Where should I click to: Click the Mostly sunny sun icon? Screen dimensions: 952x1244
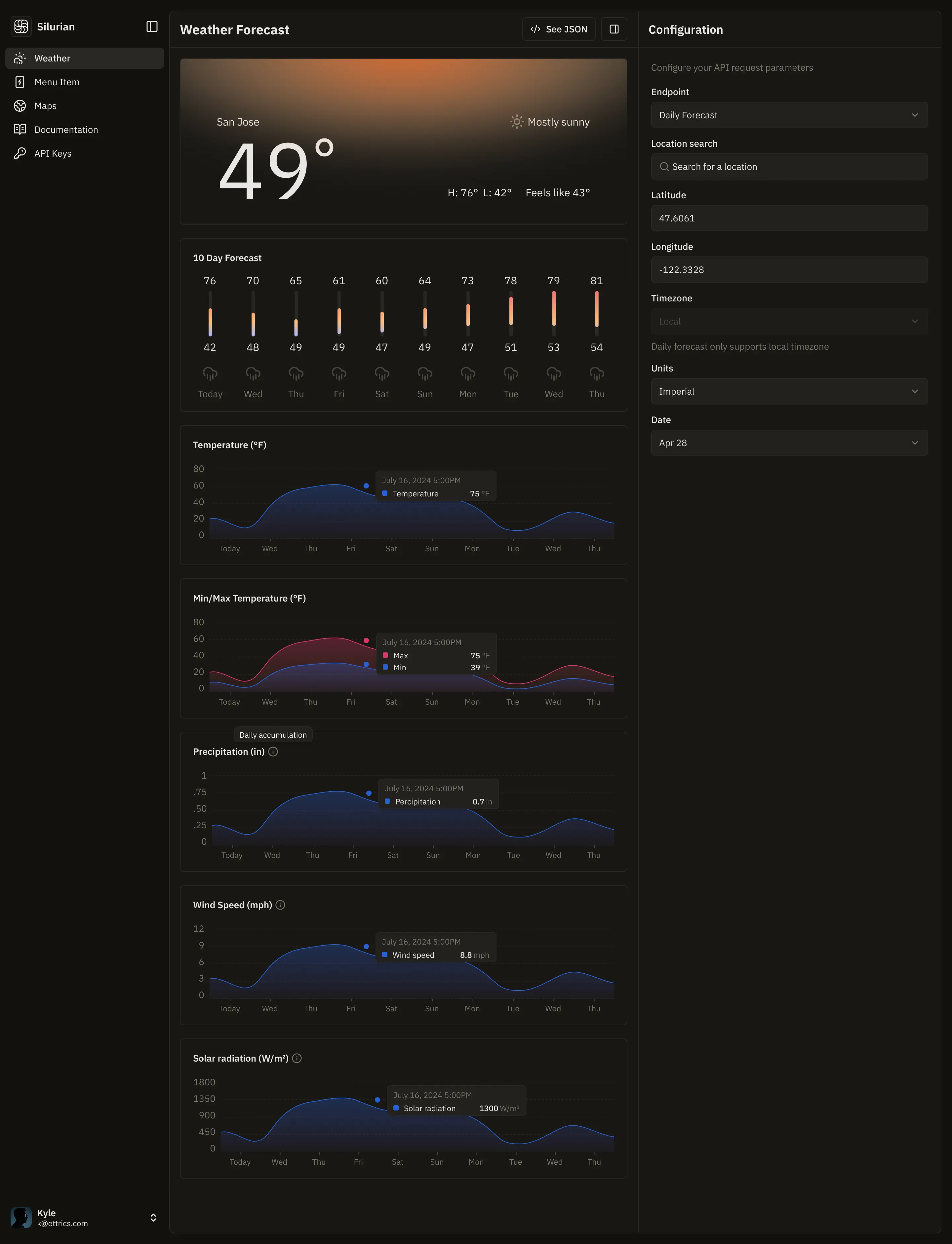[516, 122]
